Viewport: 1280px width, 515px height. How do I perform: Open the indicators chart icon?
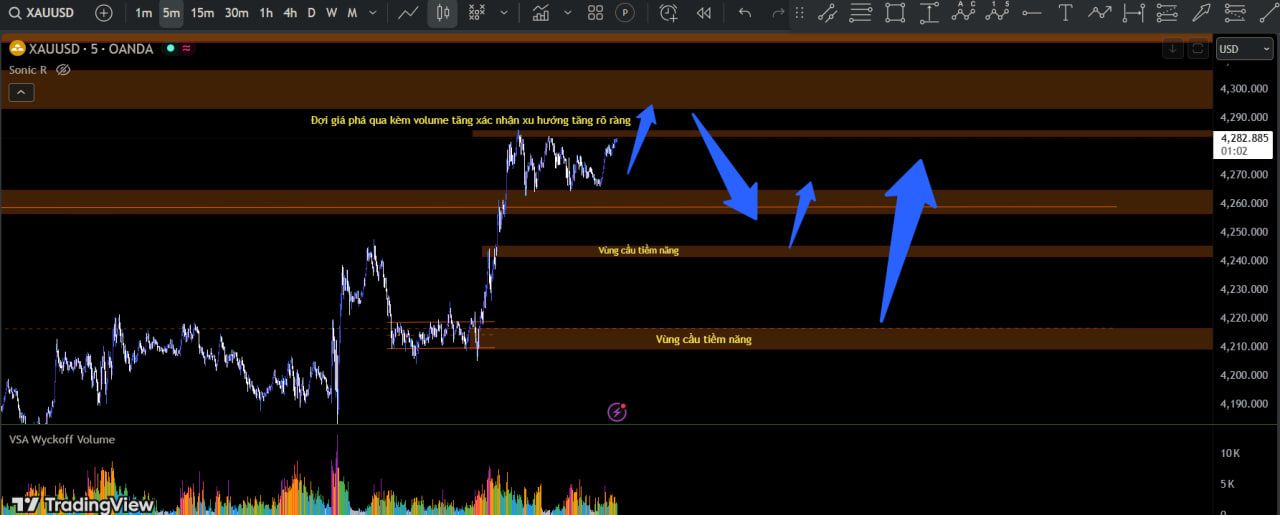coord(541,13)
